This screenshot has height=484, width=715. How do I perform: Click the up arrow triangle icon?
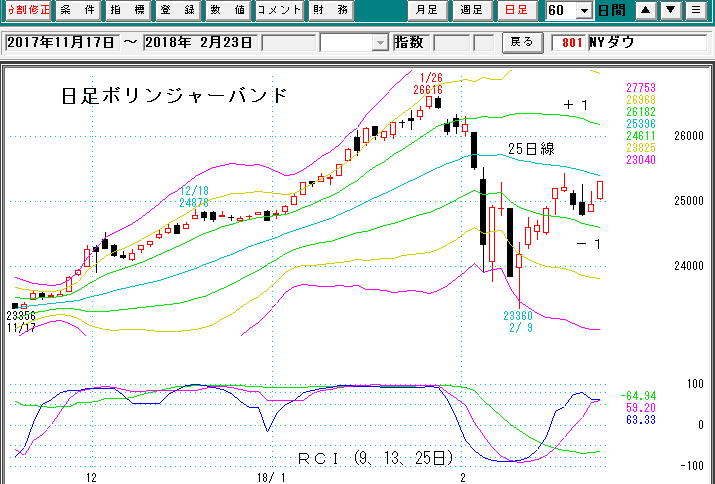(647, 11)
